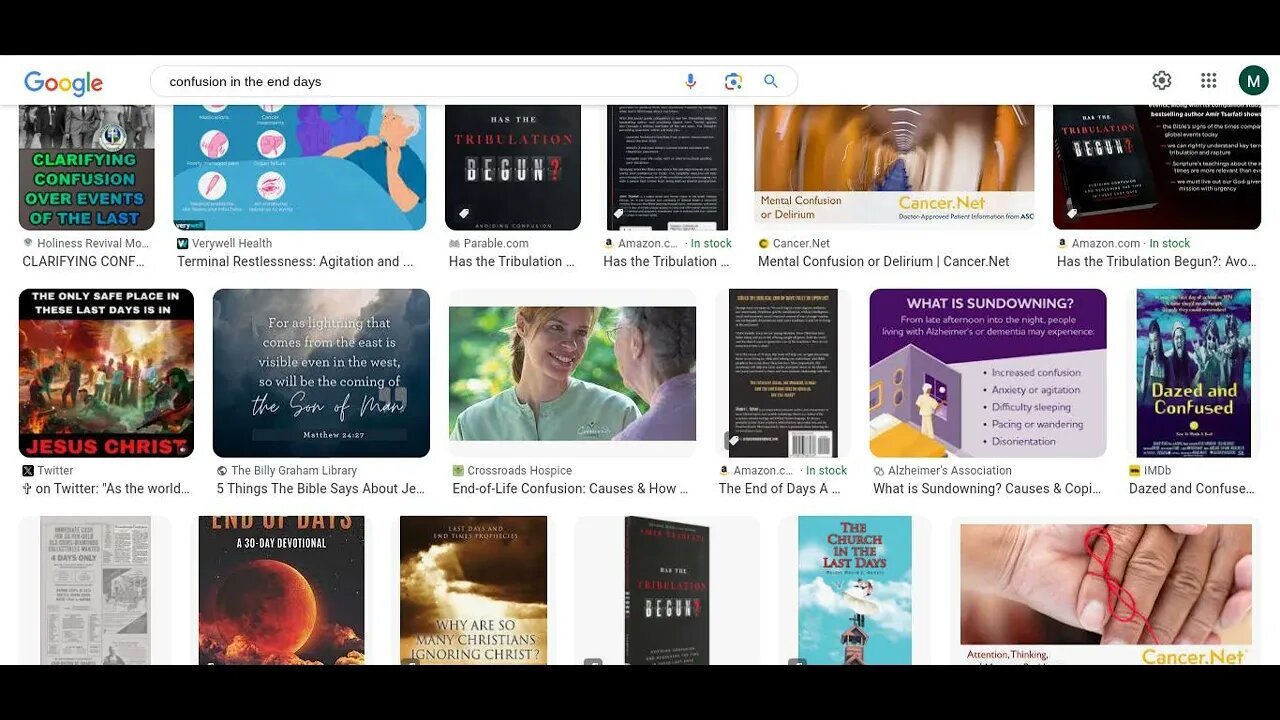The height and width of the screenshot is (720, 1280).
Task: Open the End of Days book back cover image
Action: coord(783,373)
